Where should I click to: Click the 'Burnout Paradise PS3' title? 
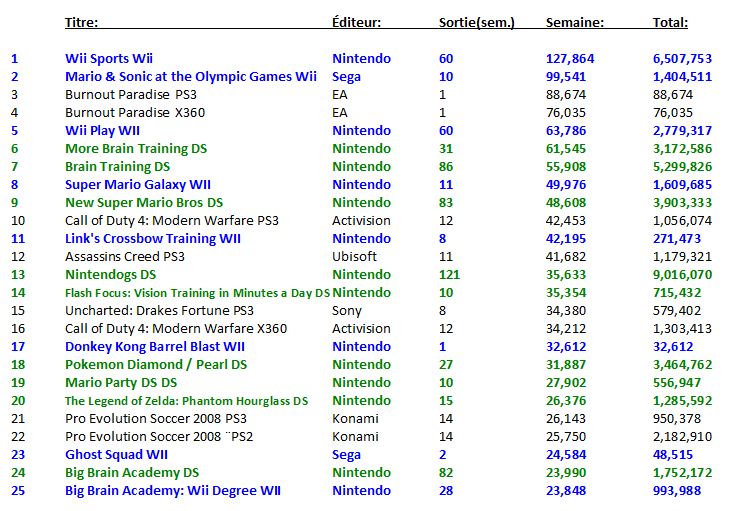[131, 95]
